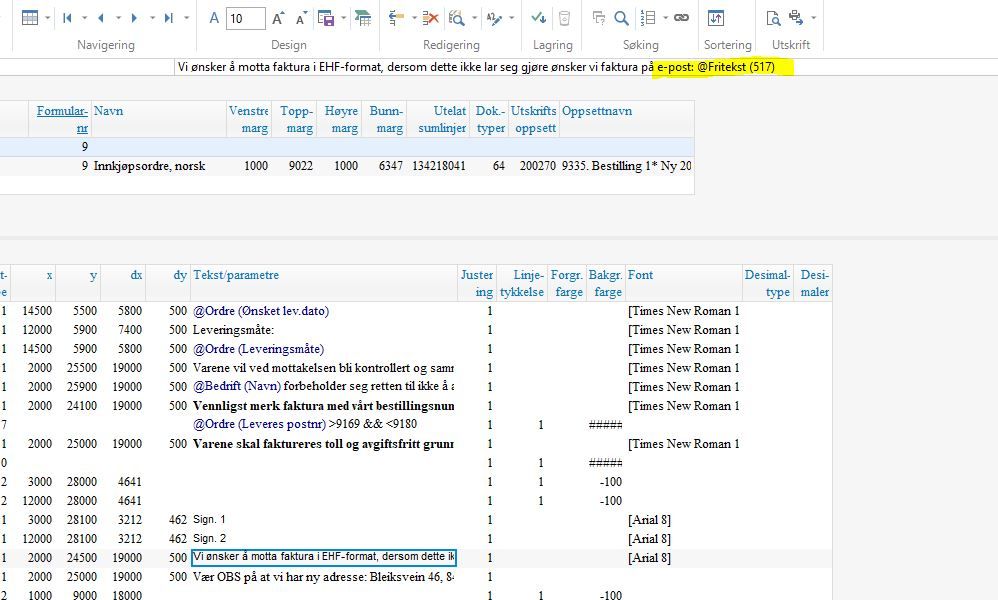The image size is (998, 600).
Task: Expand the insert row dropdown arrow
Action: click(x=414, y=18)
